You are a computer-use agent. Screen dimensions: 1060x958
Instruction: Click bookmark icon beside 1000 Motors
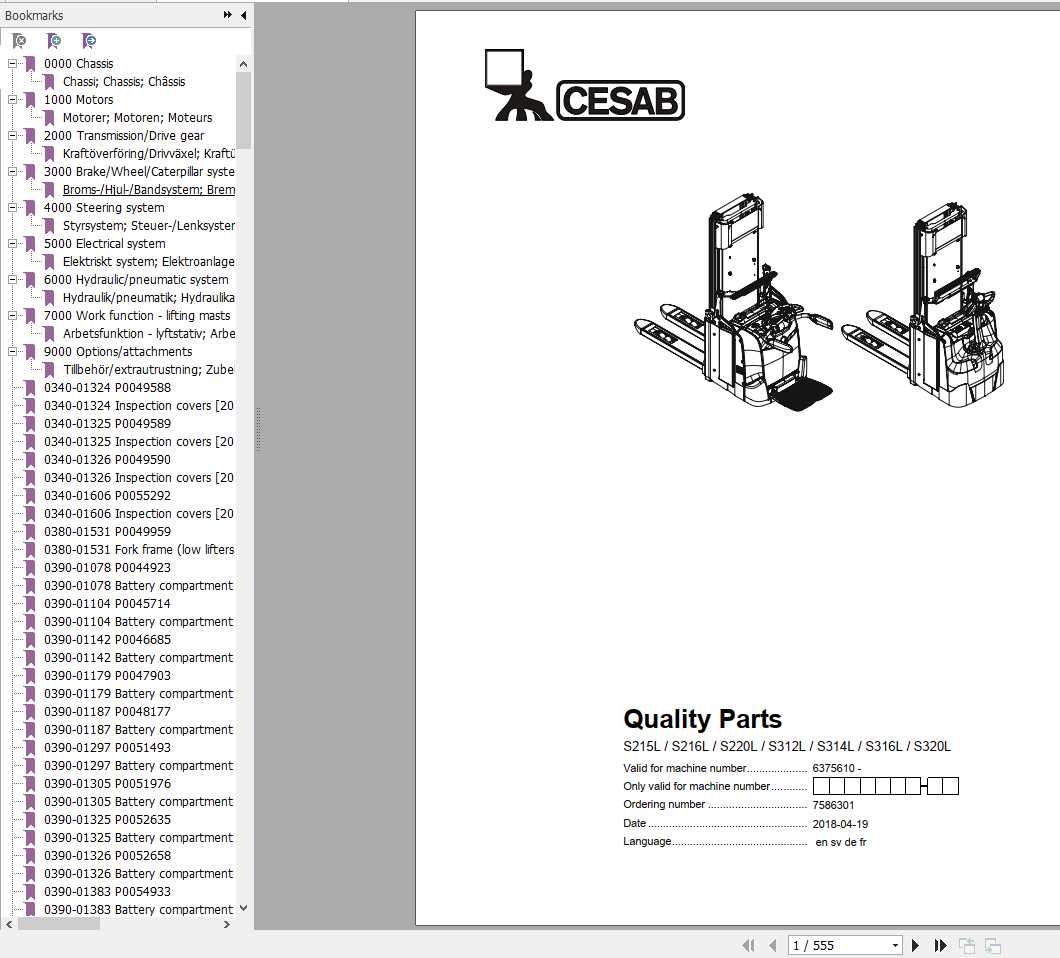pos(30,99)
